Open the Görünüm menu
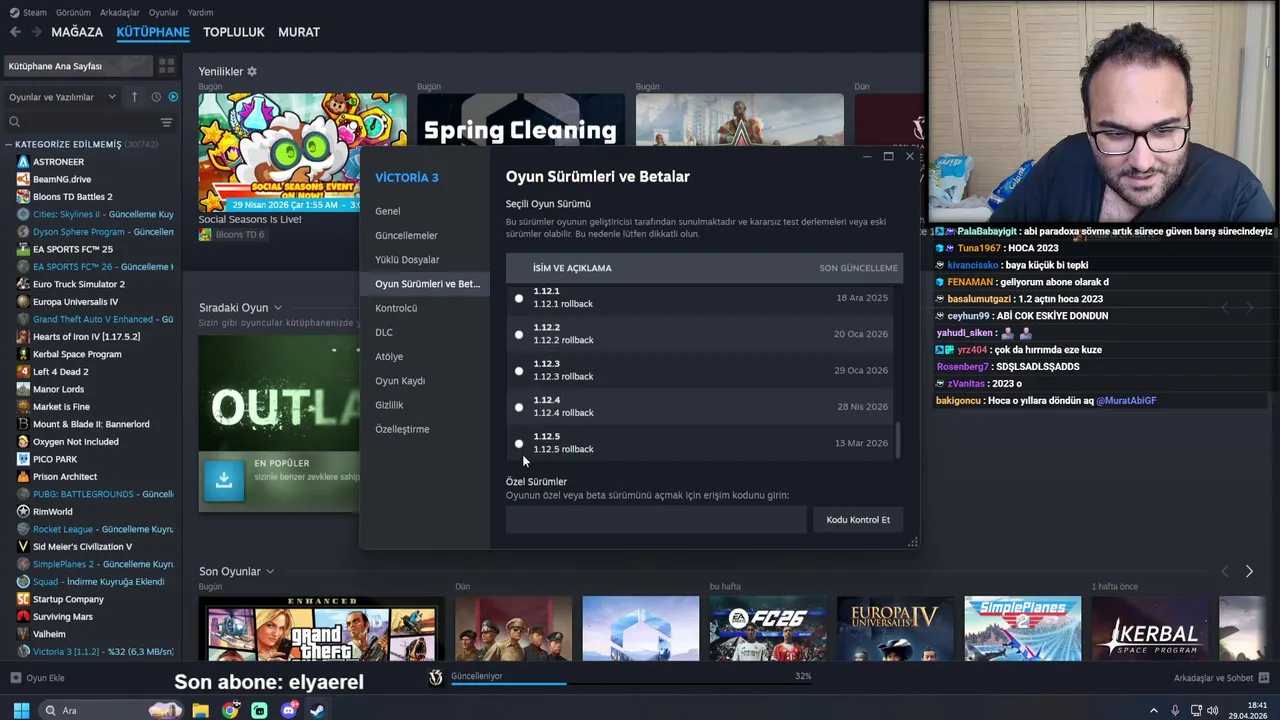This screenshot has height=720, width=1280. (x=73, y=12)
